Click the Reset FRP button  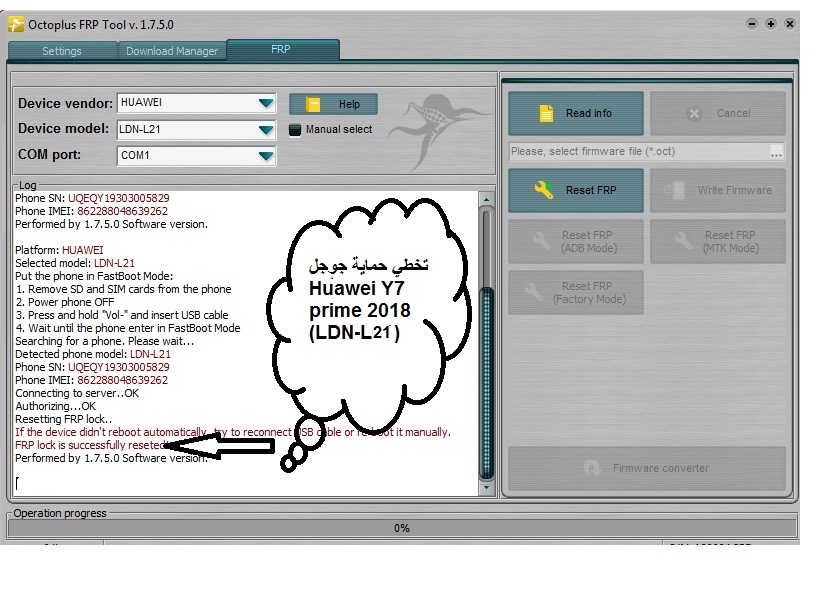[576, 190]
